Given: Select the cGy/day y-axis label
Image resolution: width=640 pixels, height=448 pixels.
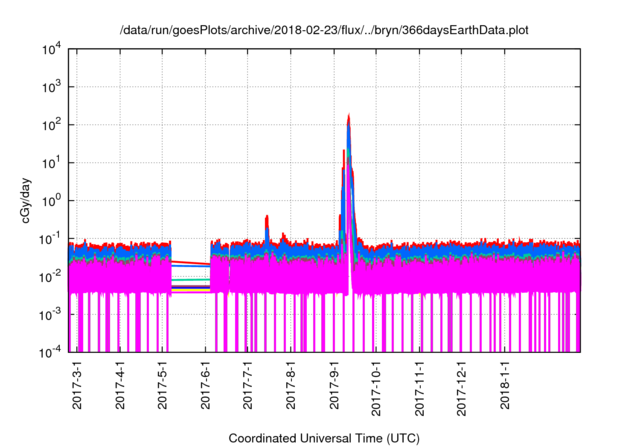Looking at the screenshot, I should pos(26,200).
